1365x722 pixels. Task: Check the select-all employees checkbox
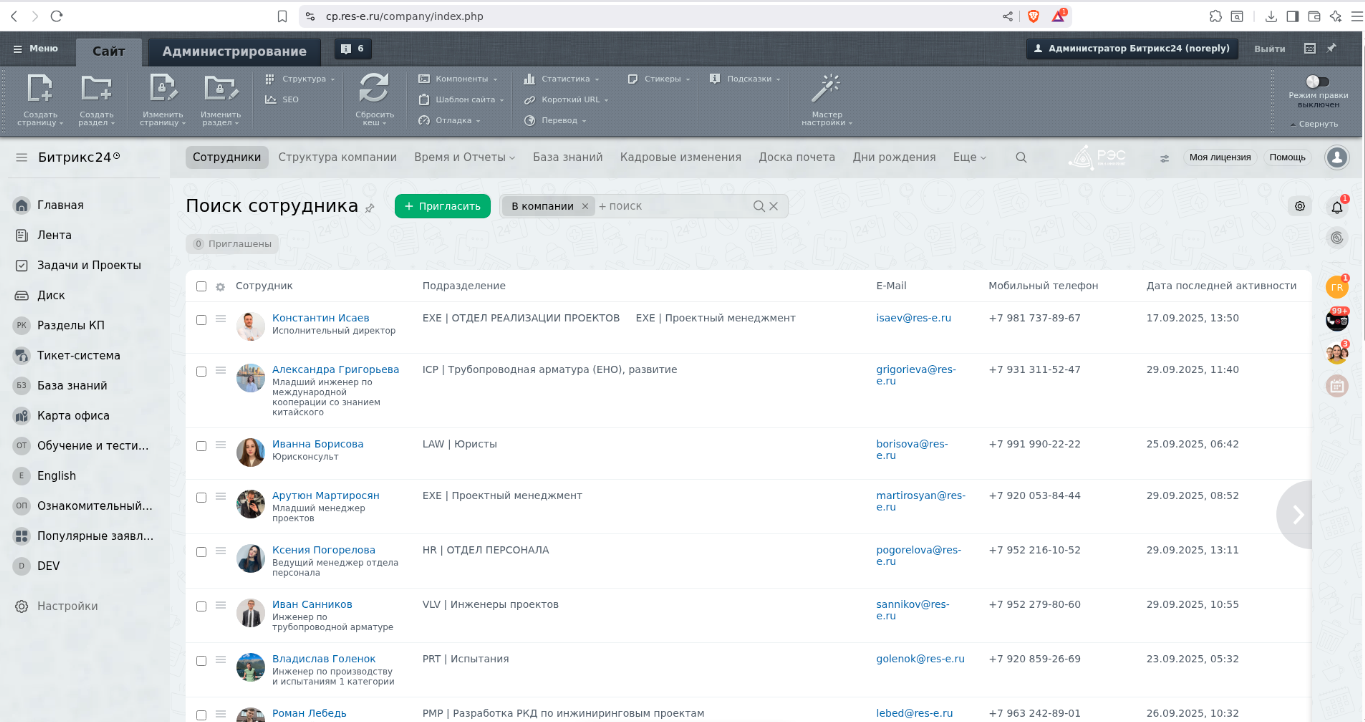point(201,286)
